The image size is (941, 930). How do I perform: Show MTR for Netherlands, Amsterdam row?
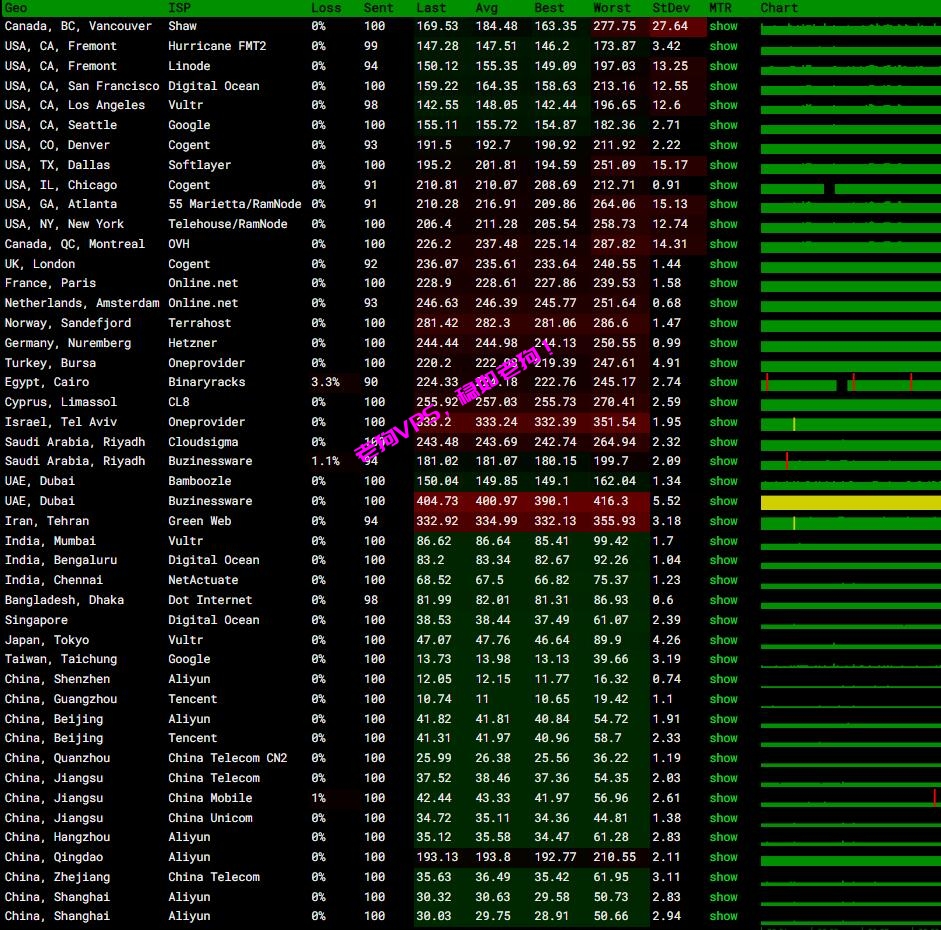coord(723,303)
